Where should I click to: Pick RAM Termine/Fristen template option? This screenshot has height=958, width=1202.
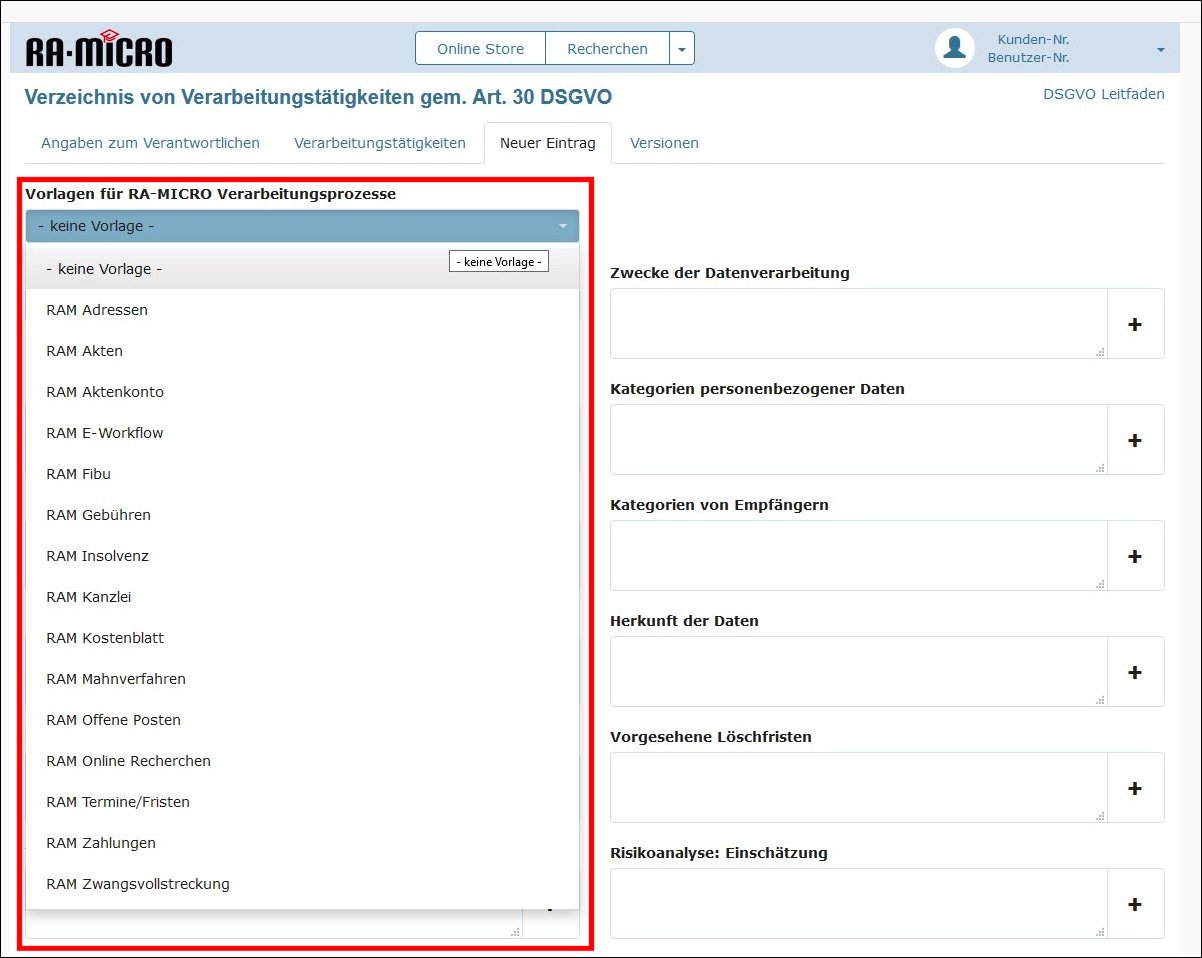[x=118, y=802]
